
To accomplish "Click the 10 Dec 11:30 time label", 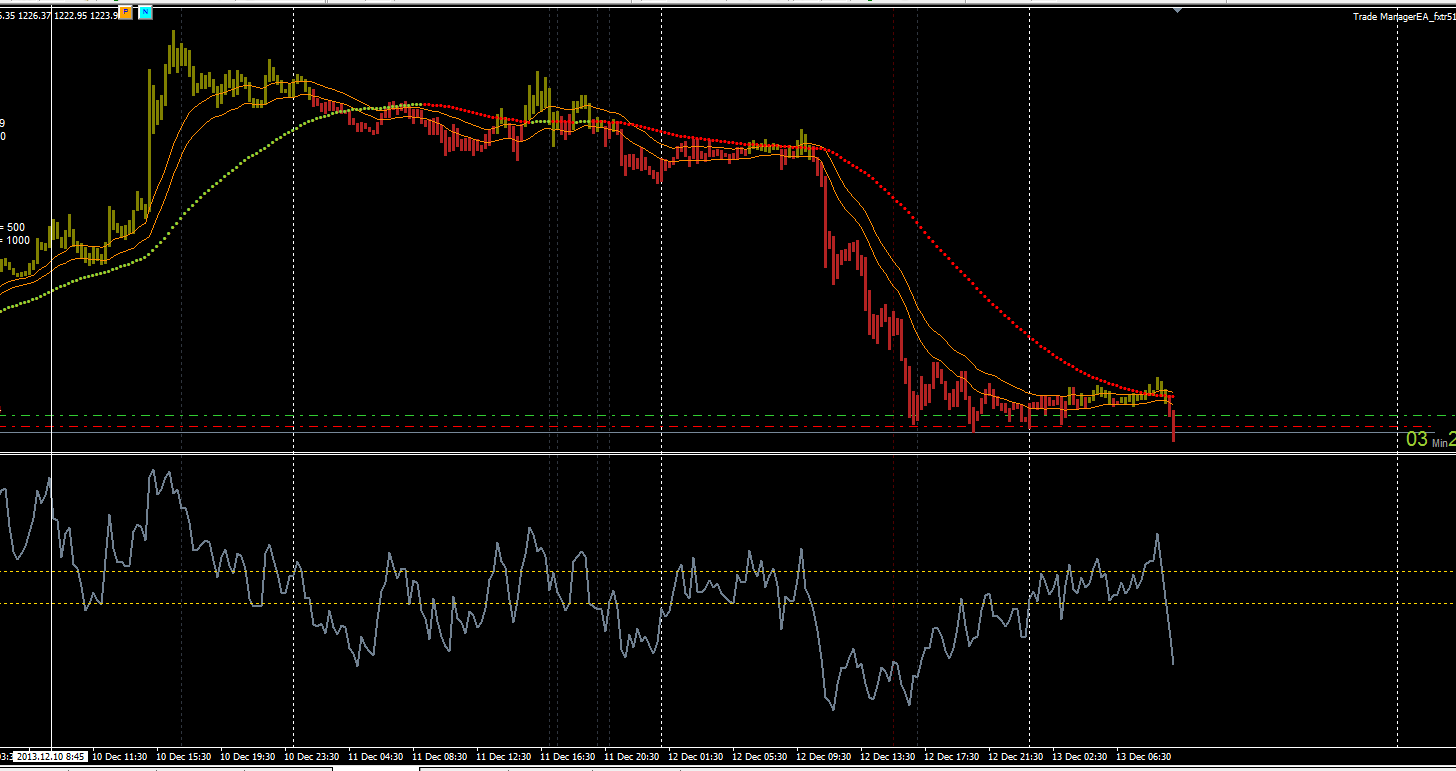I will [x=119, y=757].
